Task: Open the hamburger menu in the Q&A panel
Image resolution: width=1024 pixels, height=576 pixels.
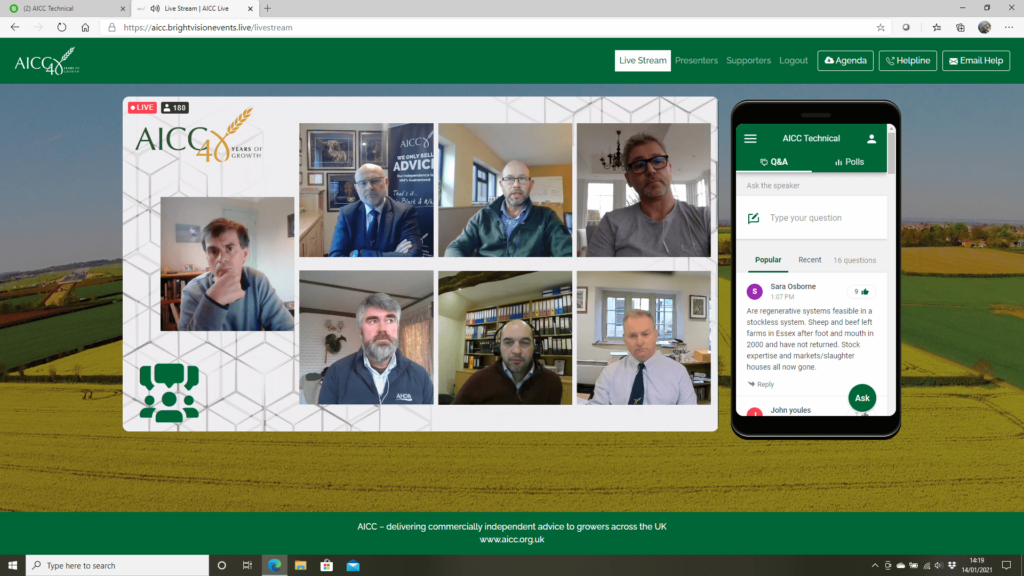Action: point(750,138)
